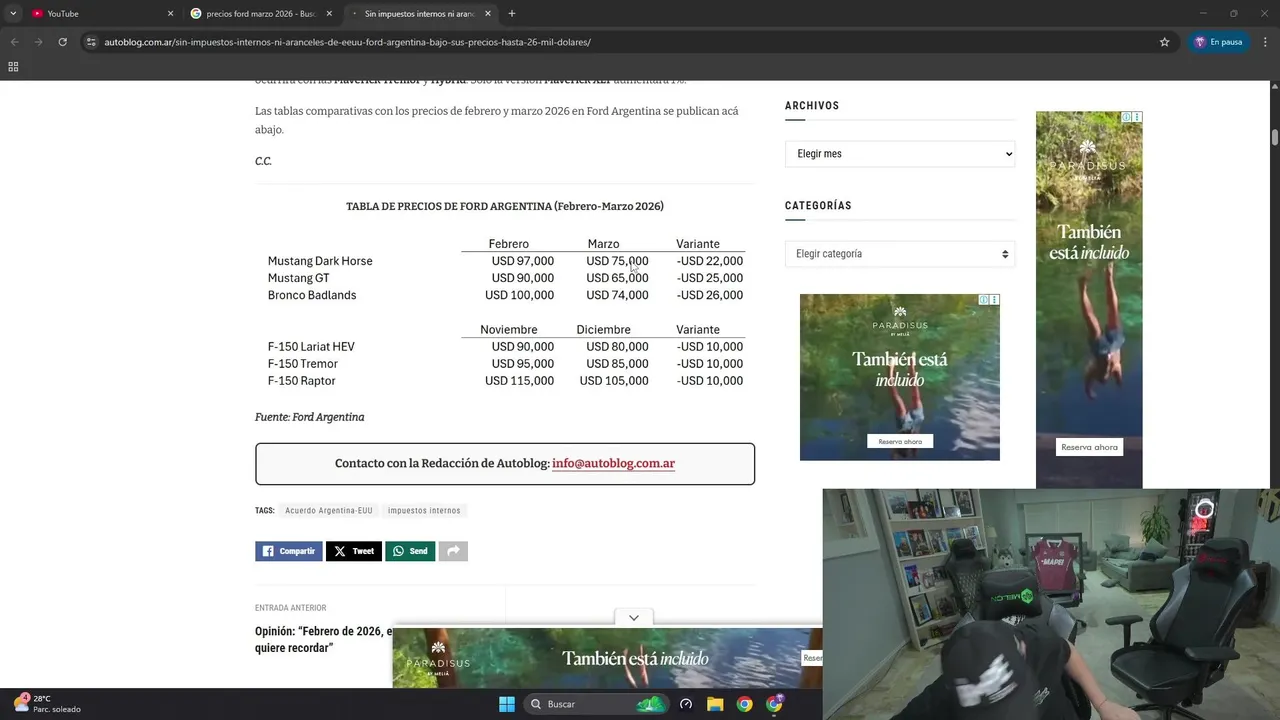Open a new browser tab

(x=512, y=13)
